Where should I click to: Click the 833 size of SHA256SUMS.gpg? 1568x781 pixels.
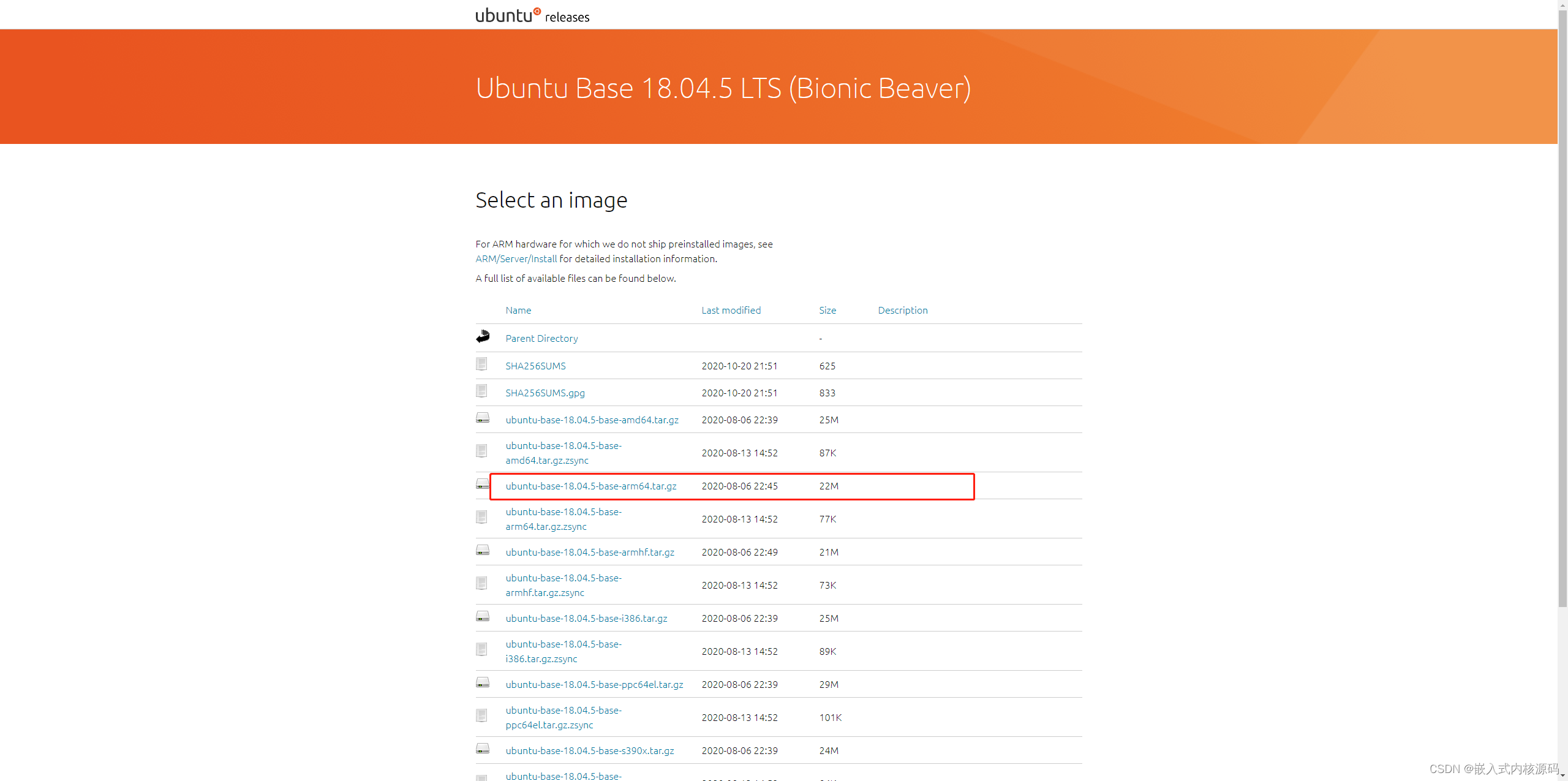click(x=827, y=393)
